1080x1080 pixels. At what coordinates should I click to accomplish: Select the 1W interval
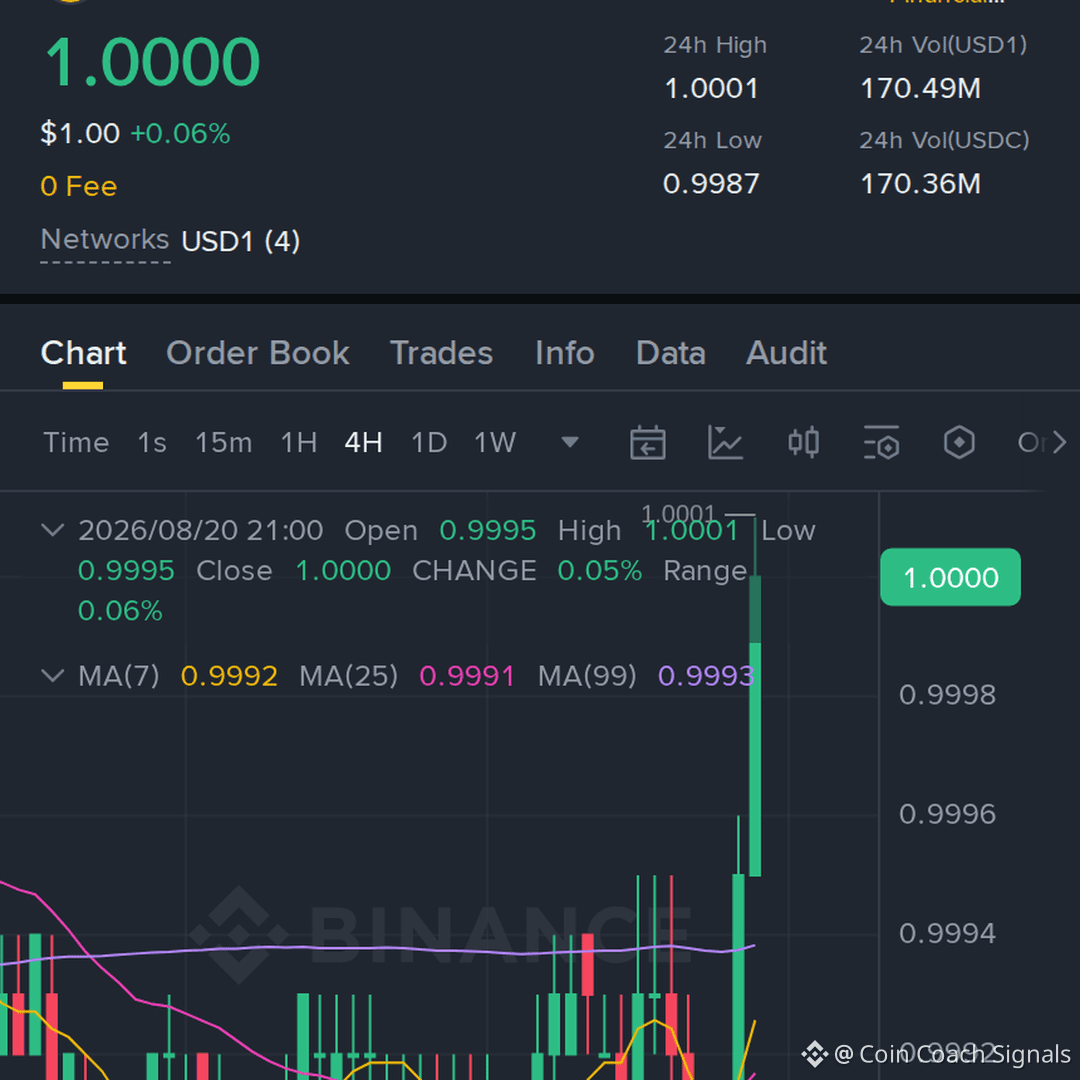pos(495,442)
